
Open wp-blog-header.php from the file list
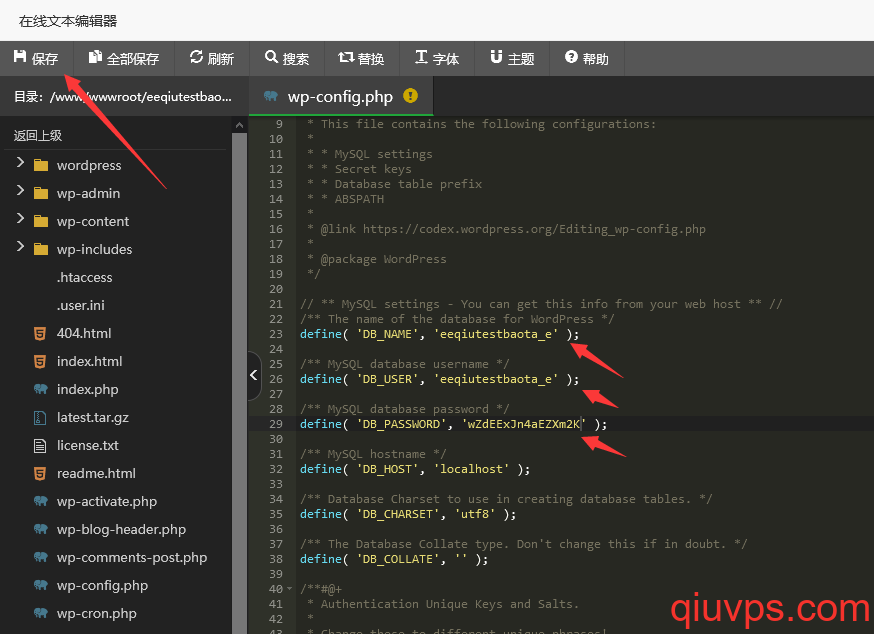coord(121,529)
